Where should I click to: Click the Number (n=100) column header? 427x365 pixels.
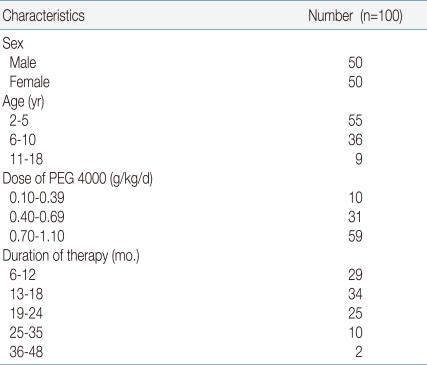(x=355, y=16)
